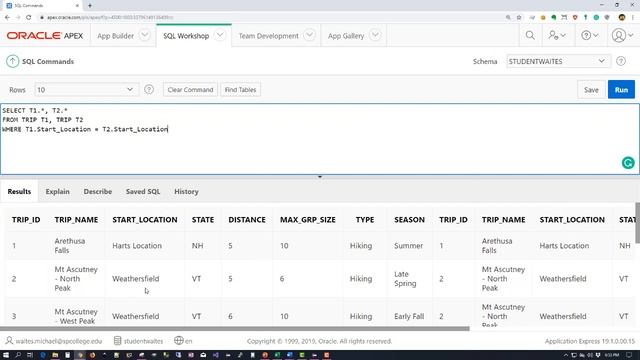This screenshot has width=640, height=360.
Task: Open the Schema STUDENTWAITES select list
Action: coord(558,61)
